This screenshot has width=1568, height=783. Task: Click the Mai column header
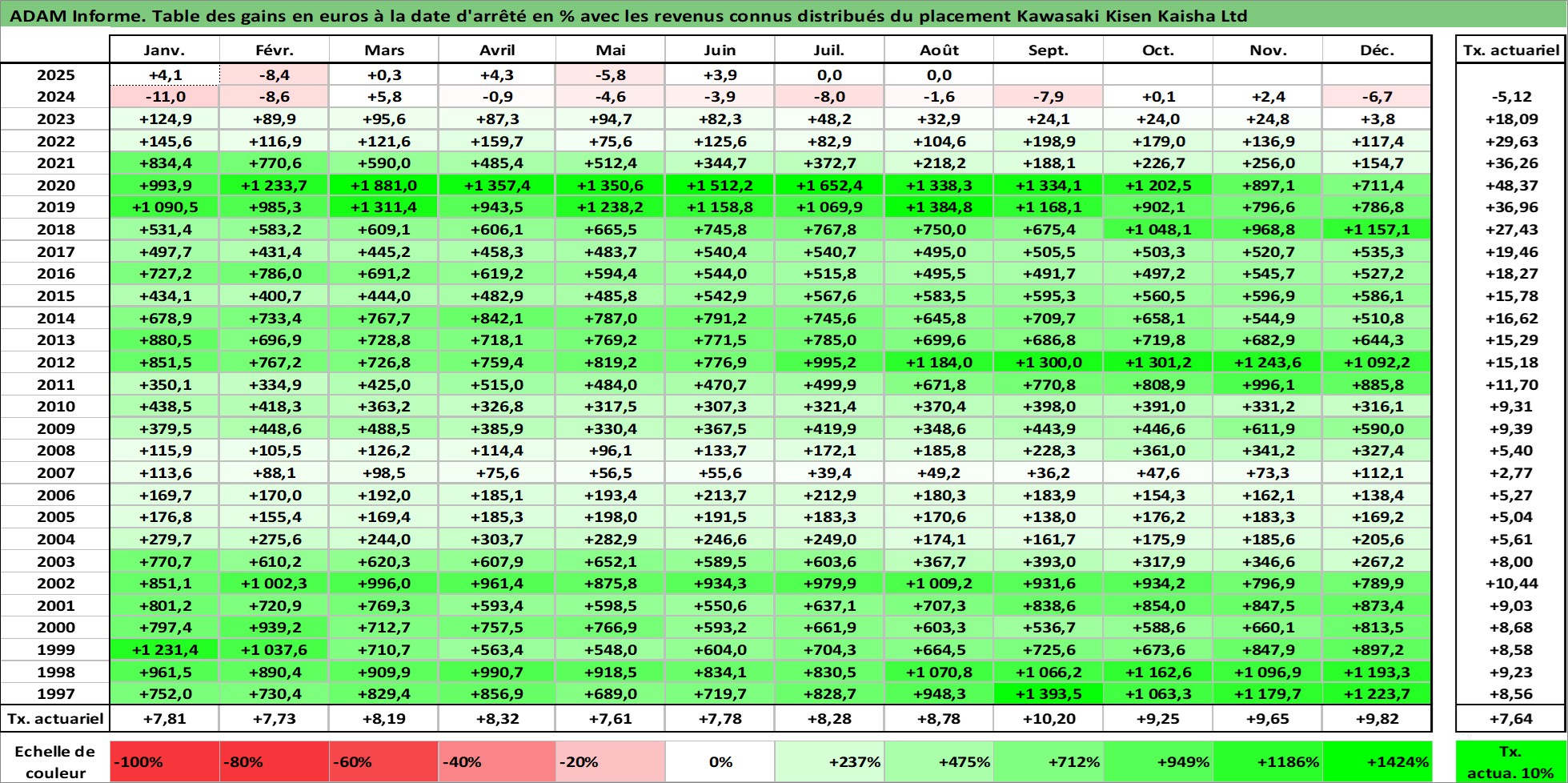click(611, 50)
